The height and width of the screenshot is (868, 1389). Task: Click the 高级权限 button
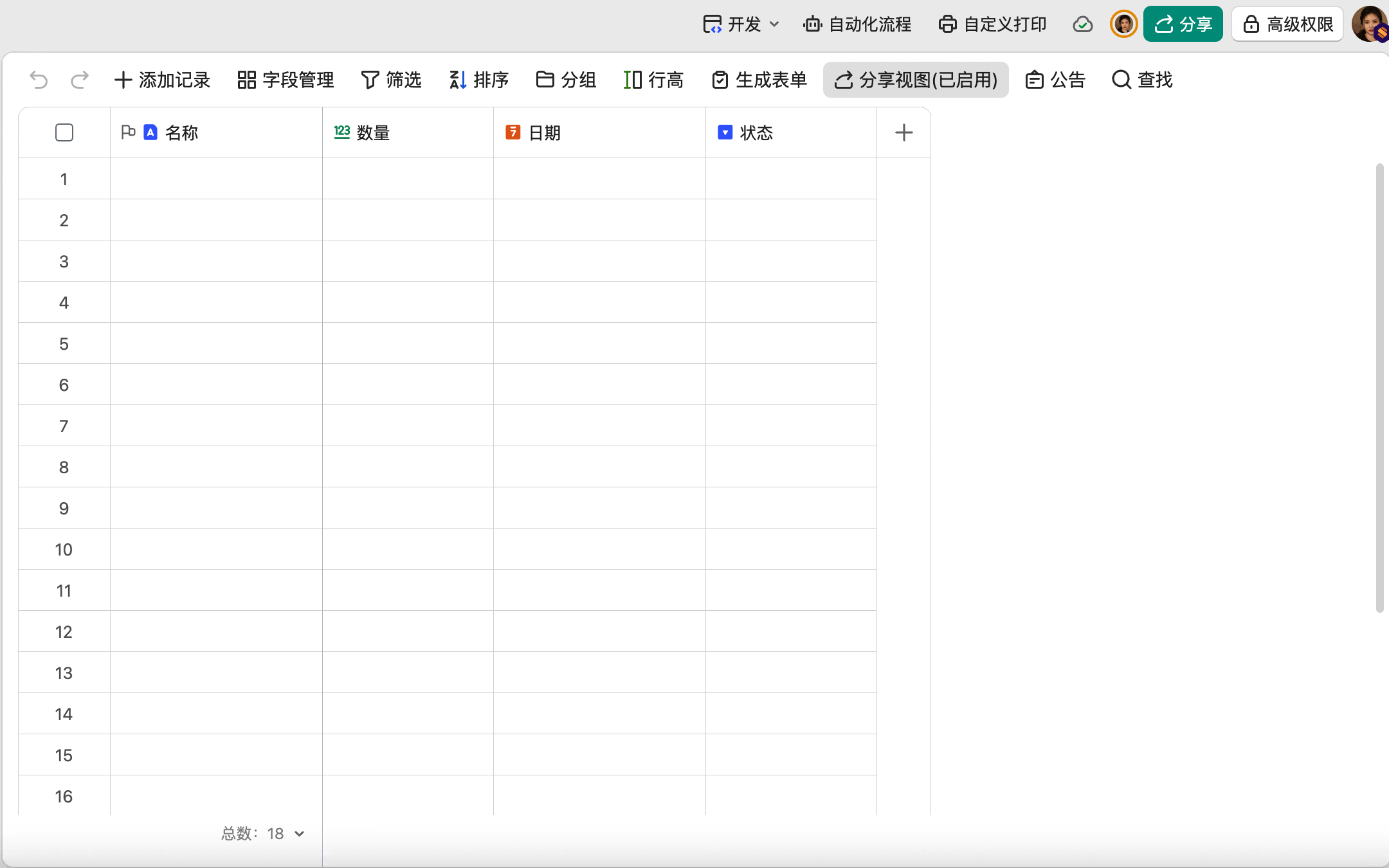click(x=1287, y=24)
